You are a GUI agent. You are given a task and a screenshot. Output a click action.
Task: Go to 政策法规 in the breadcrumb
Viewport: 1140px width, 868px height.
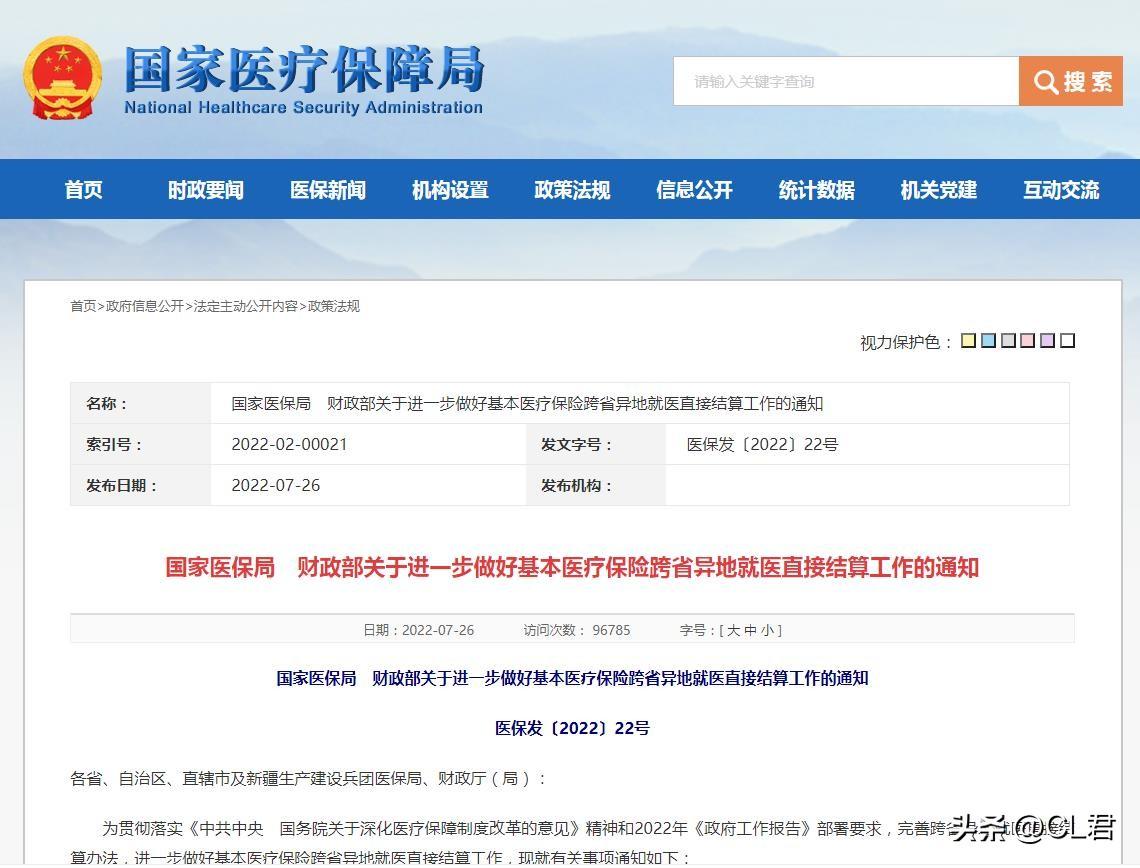pyautogui.click(x=334, y=306)
